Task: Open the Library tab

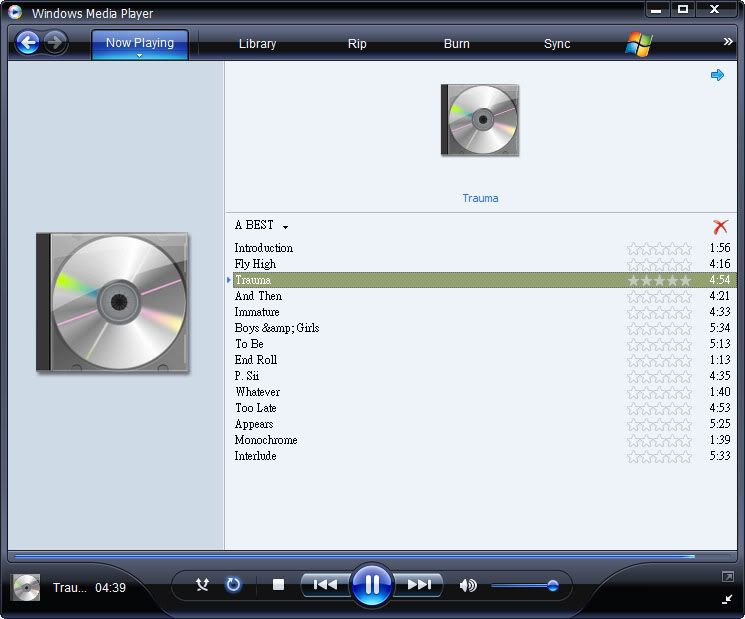Action: point(257,44)
